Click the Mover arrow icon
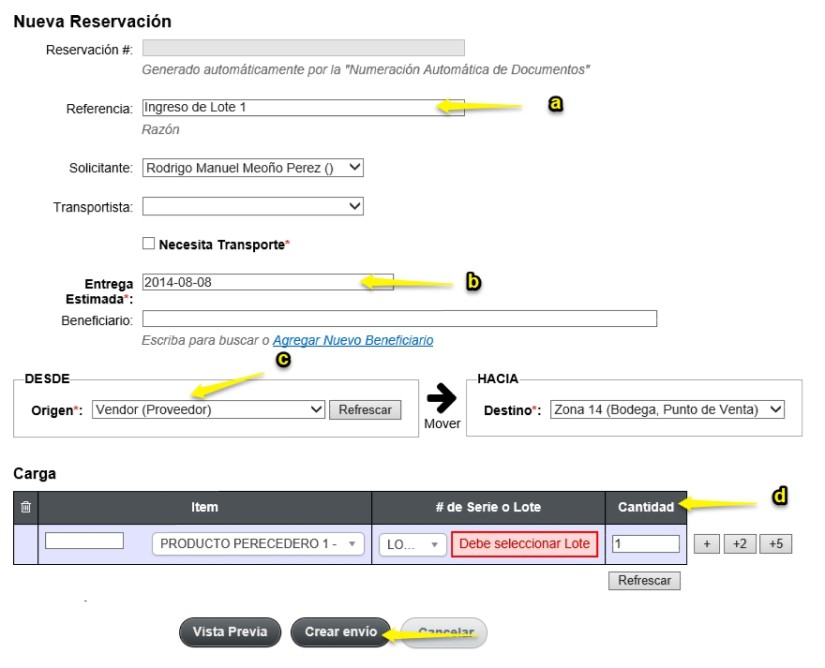825x668 pixels. [x=441, y=398]
